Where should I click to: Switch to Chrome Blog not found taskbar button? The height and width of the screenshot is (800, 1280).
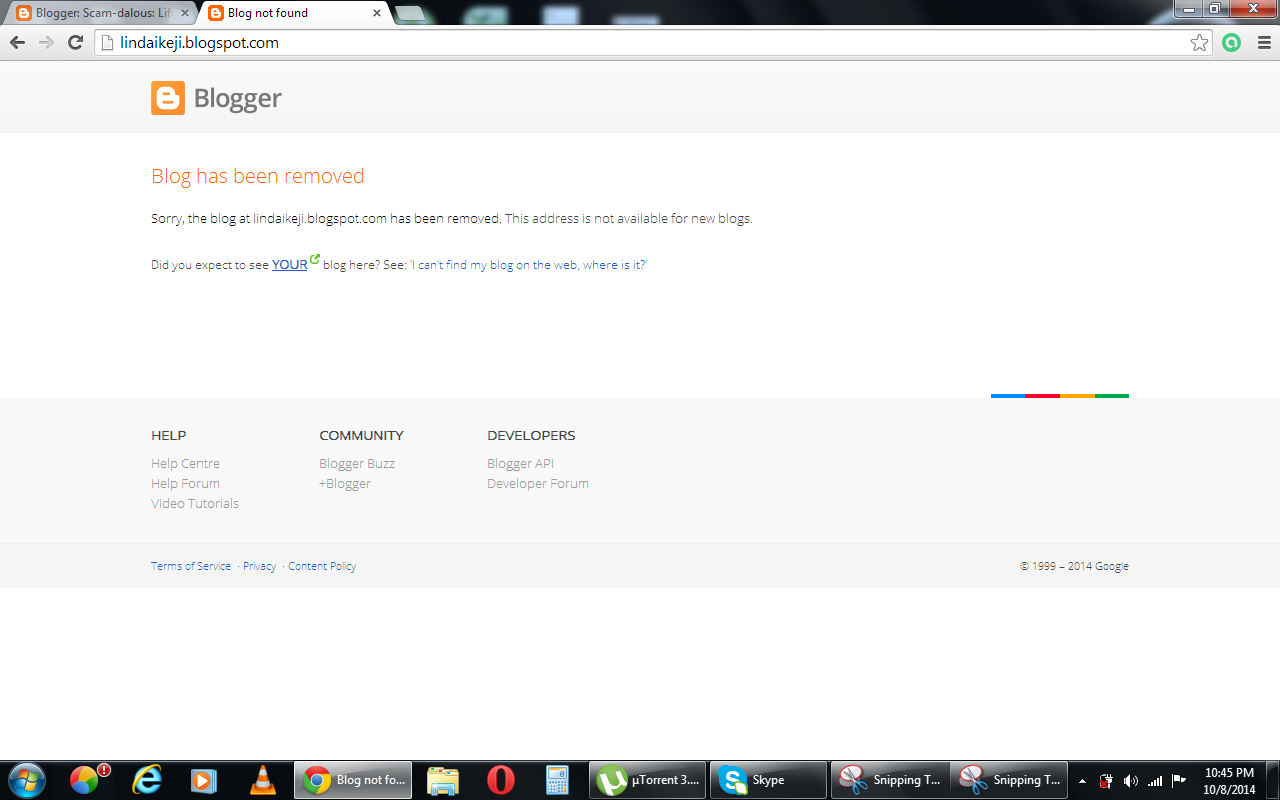(x=353, y=779)
